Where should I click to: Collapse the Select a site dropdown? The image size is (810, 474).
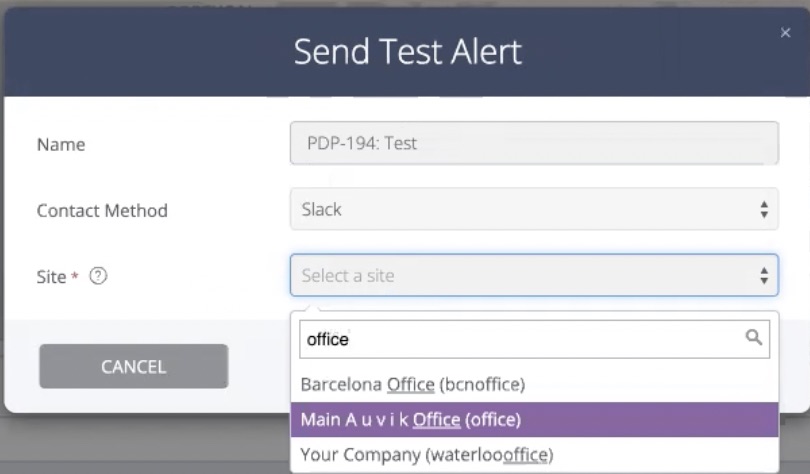click(x=534, y=275)
